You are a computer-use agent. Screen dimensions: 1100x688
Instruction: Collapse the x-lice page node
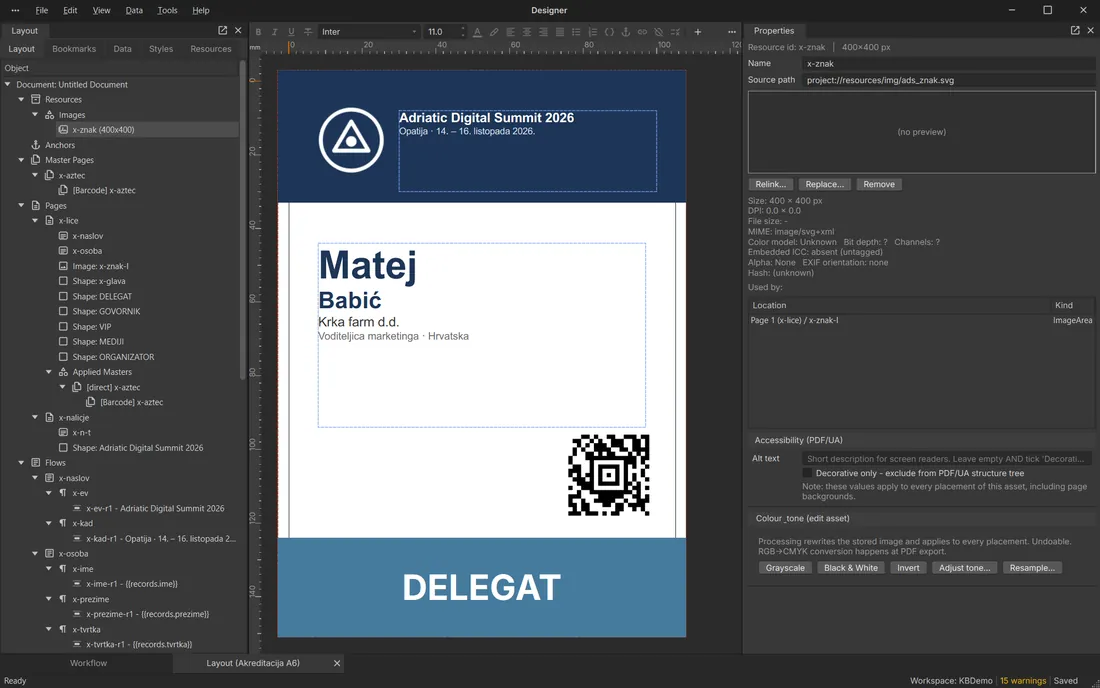pos(35,220)
